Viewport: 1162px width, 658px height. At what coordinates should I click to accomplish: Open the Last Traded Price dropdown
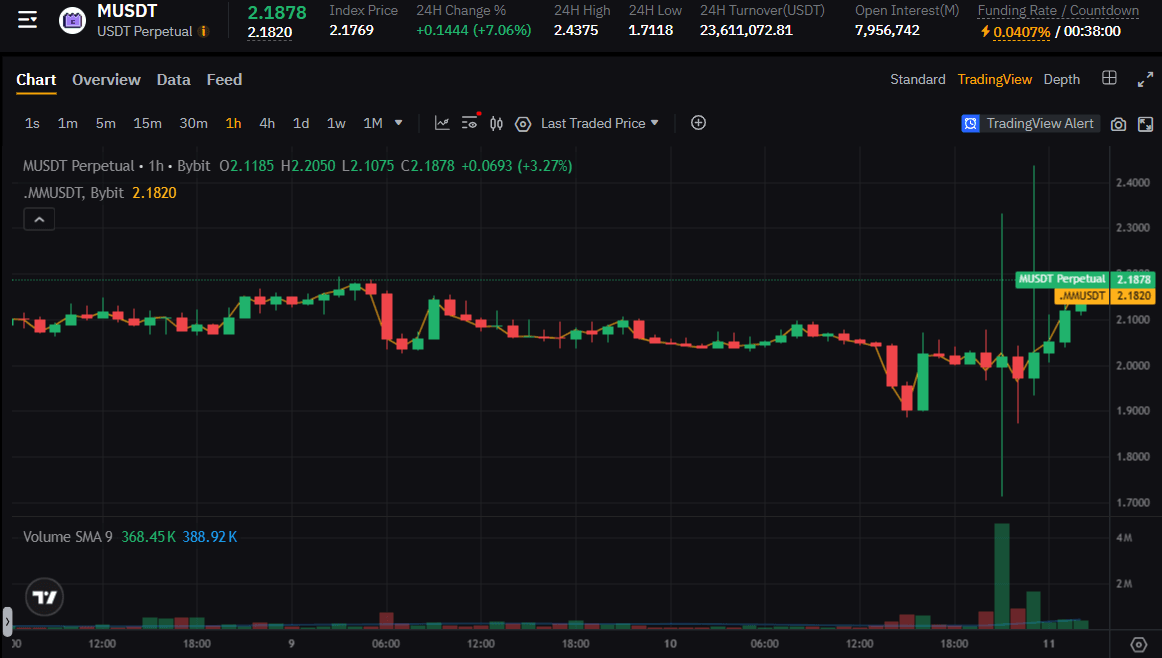point(600,123)
